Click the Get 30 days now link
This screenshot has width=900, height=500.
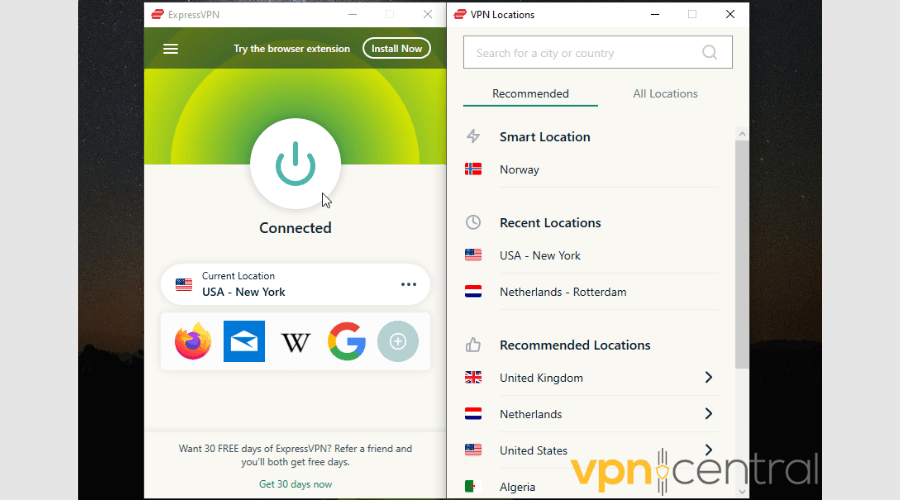[295, 484]
